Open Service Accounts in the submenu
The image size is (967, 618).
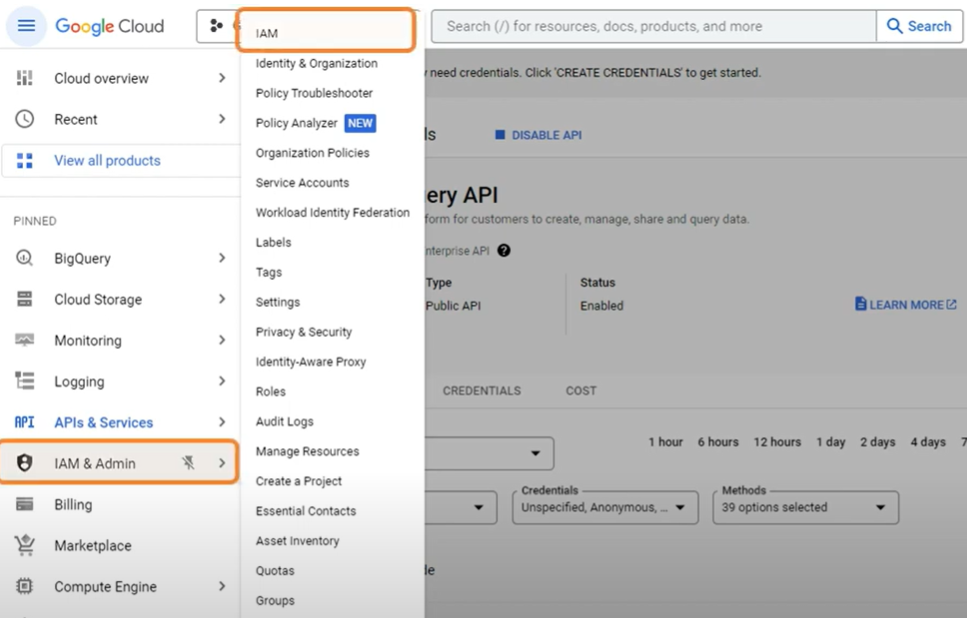[302, 183]
